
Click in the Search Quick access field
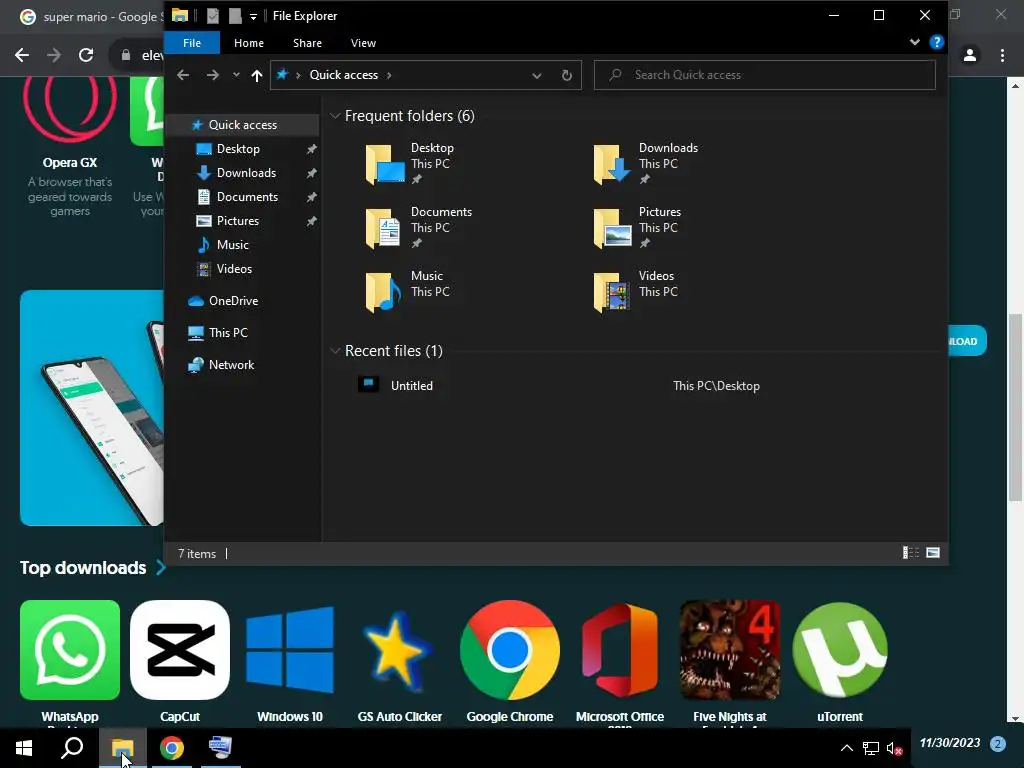tap(765, 75)
